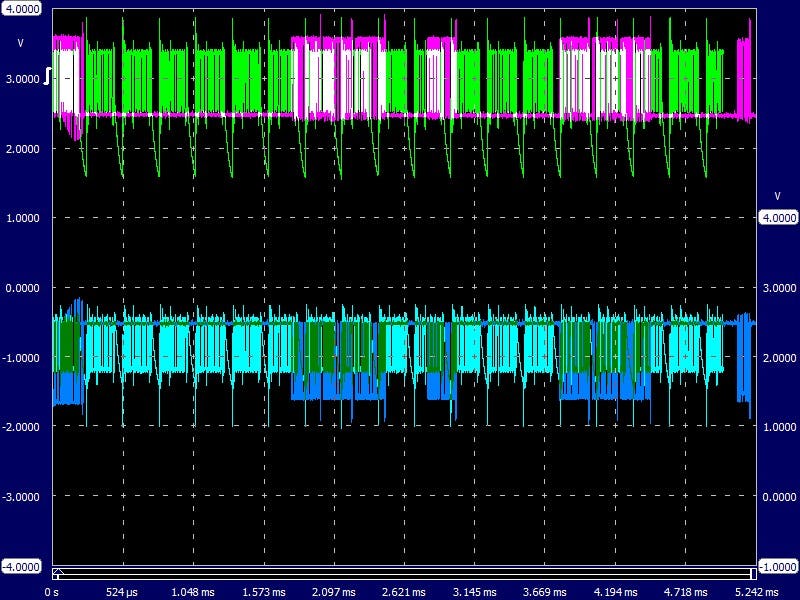
Task: Select the right axis upper limit box 4.0000
Action: point(778,217)
